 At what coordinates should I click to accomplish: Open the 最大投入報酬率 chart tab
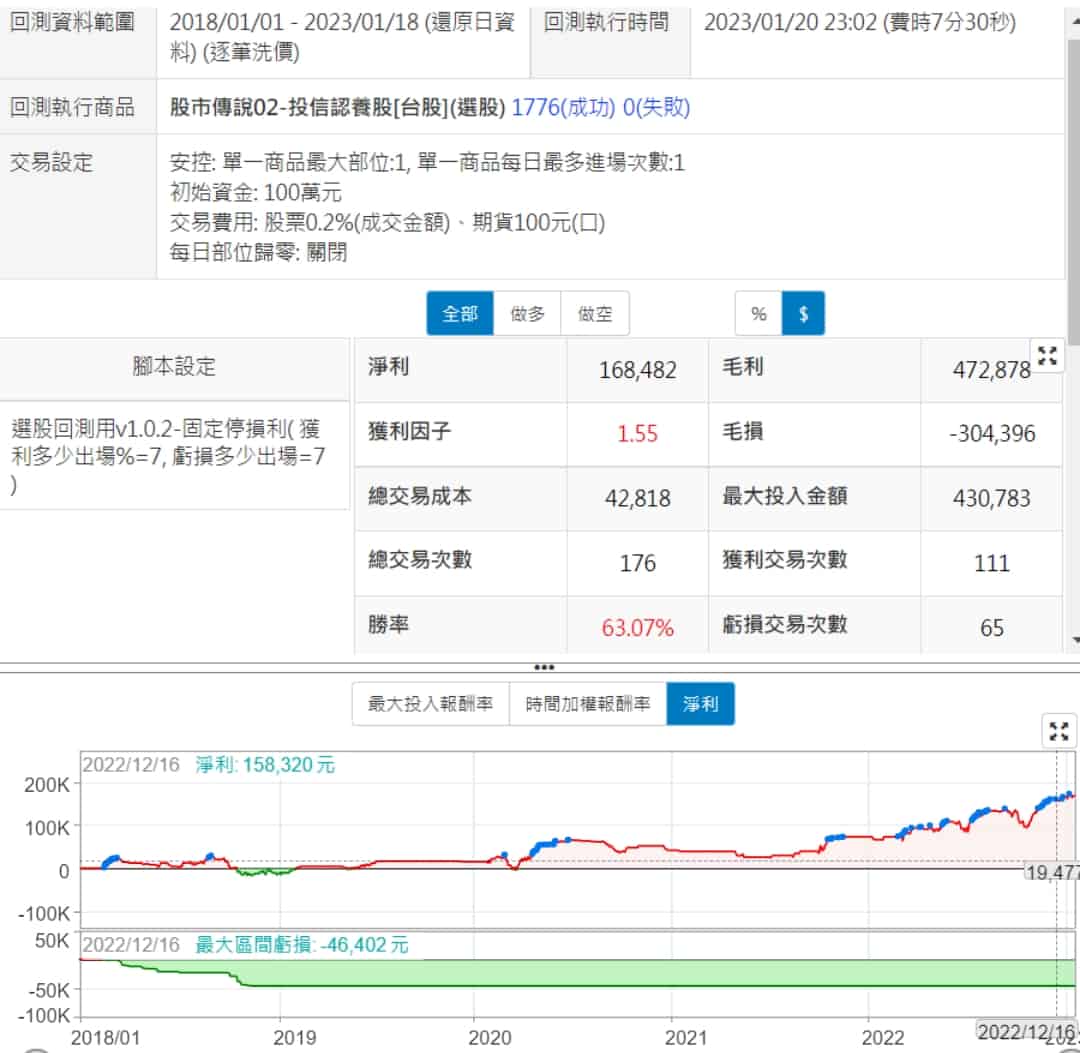point(431,704)
